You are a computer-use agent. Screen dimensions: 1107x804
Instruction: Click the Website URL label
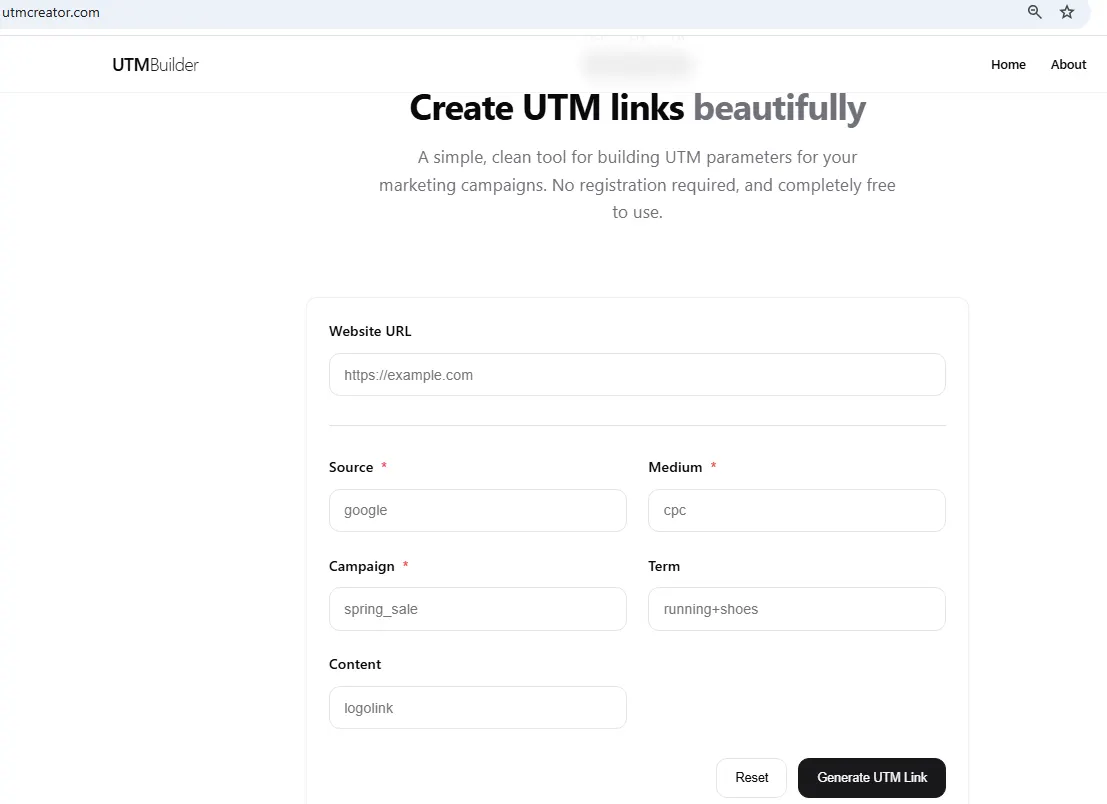[370, 331]
